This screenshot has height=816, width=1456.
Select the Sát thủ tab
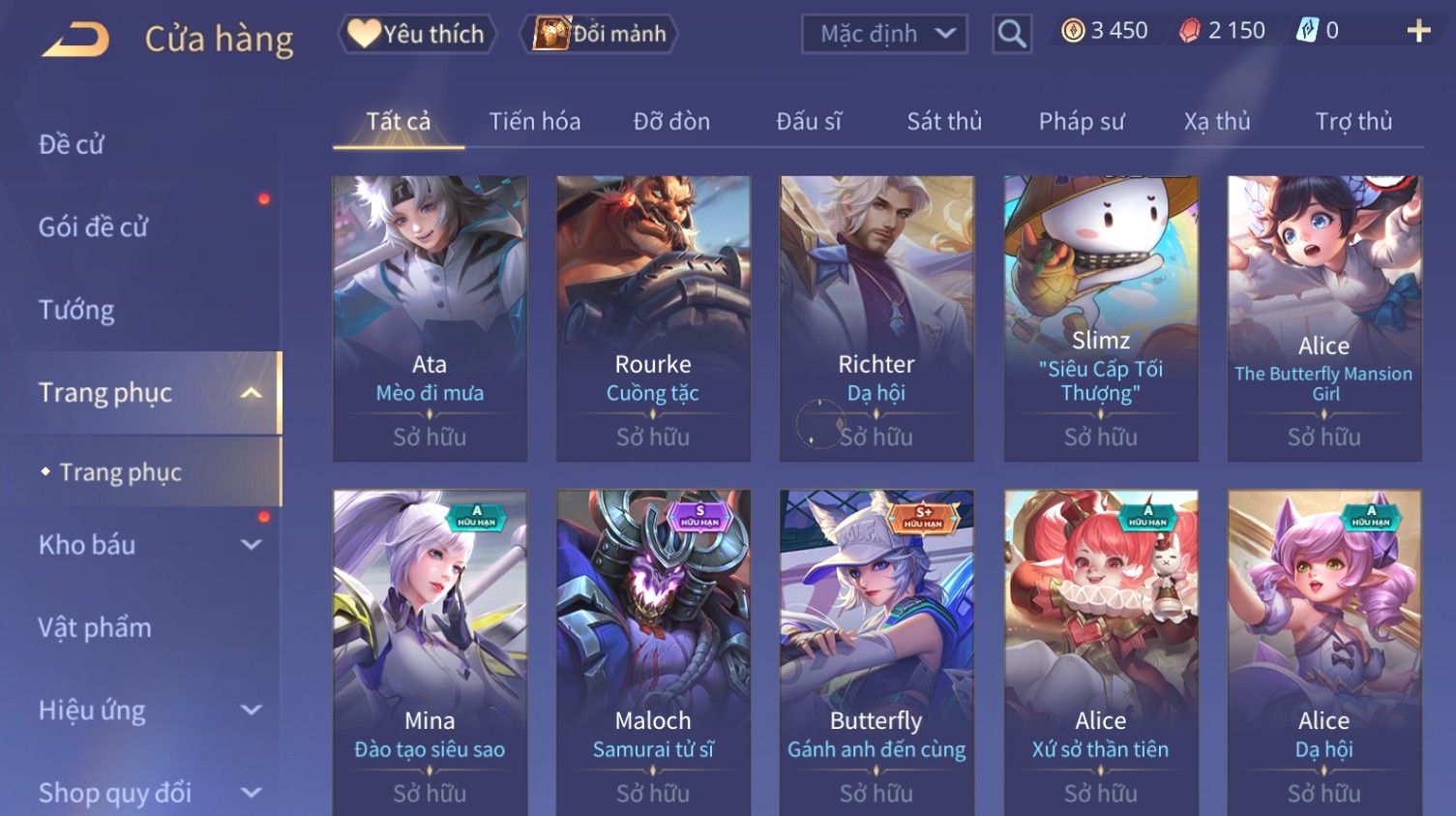click(944, 121)
